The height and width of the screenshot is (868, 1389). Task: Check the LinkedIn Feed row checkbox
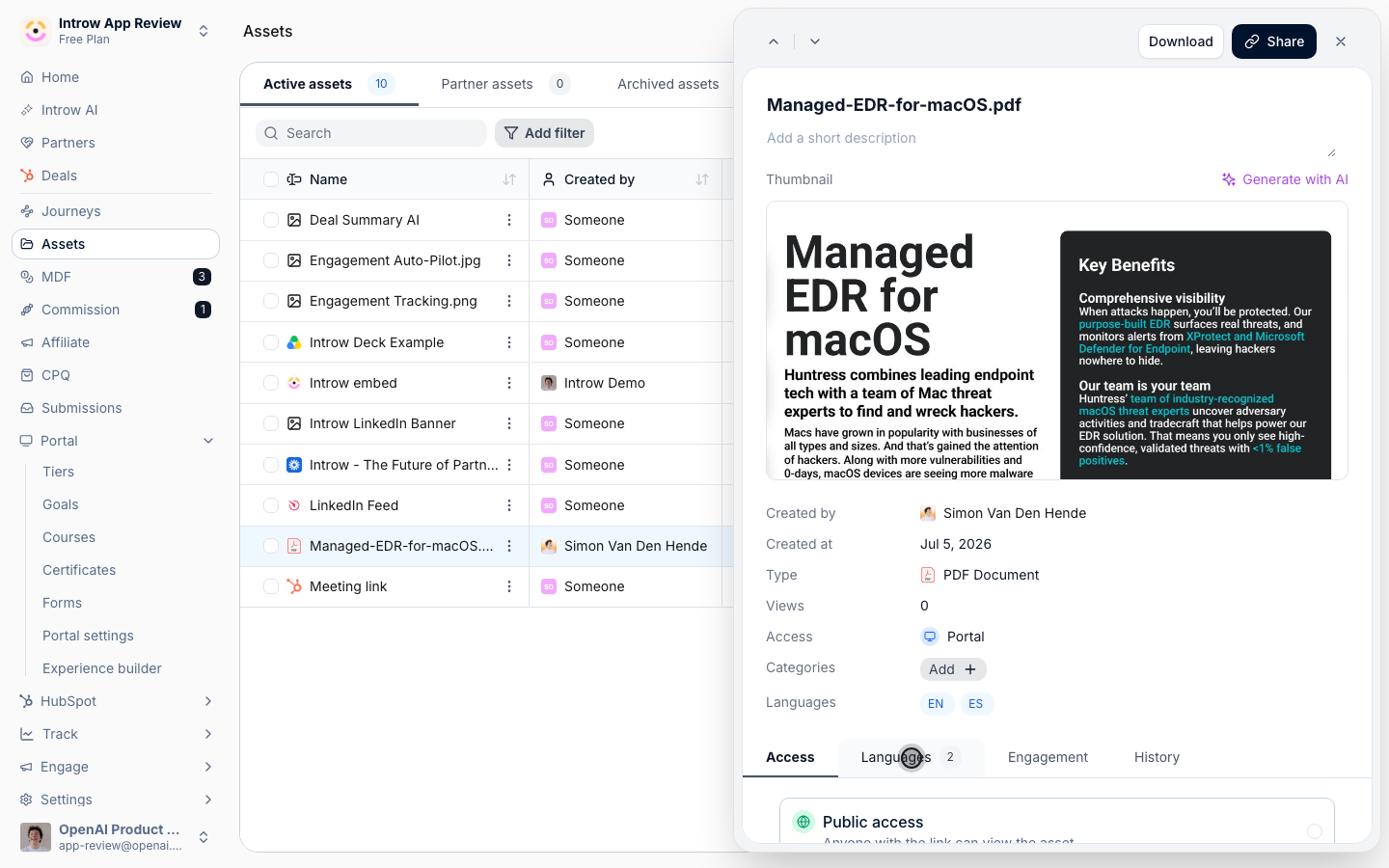(x=271, y=505)
